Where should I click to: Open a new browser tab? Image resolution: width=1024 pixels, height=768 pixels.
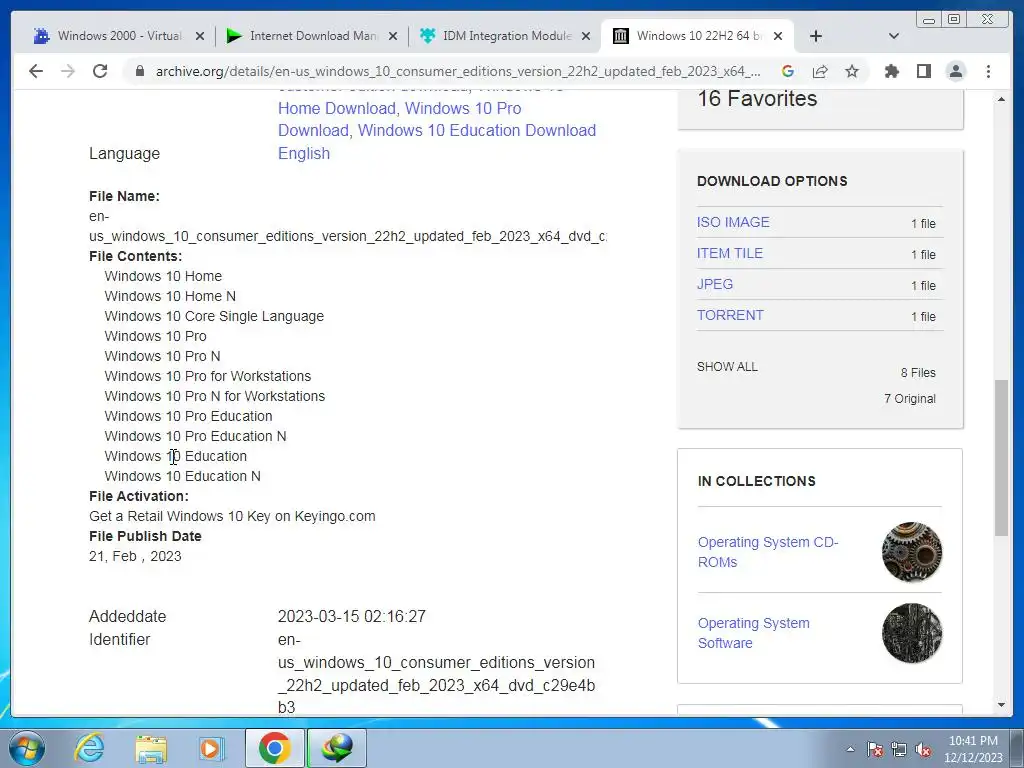[x=816, y=36]
